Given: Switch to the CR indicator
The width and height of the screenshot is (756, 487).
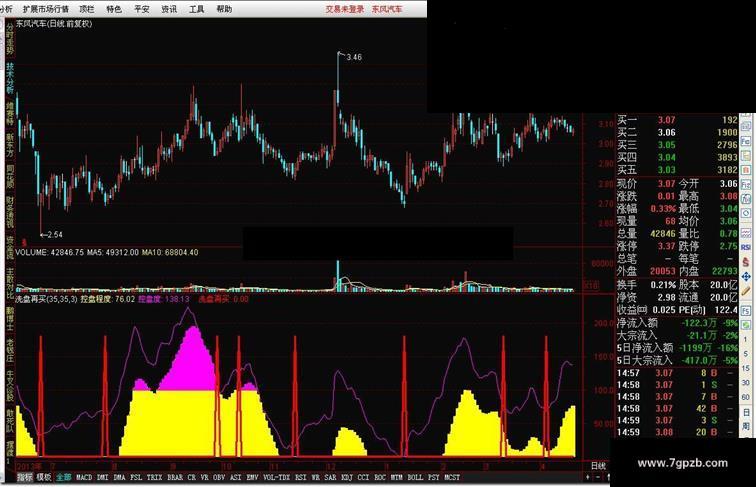Looking at the screenshot, I should pos(191,477).
